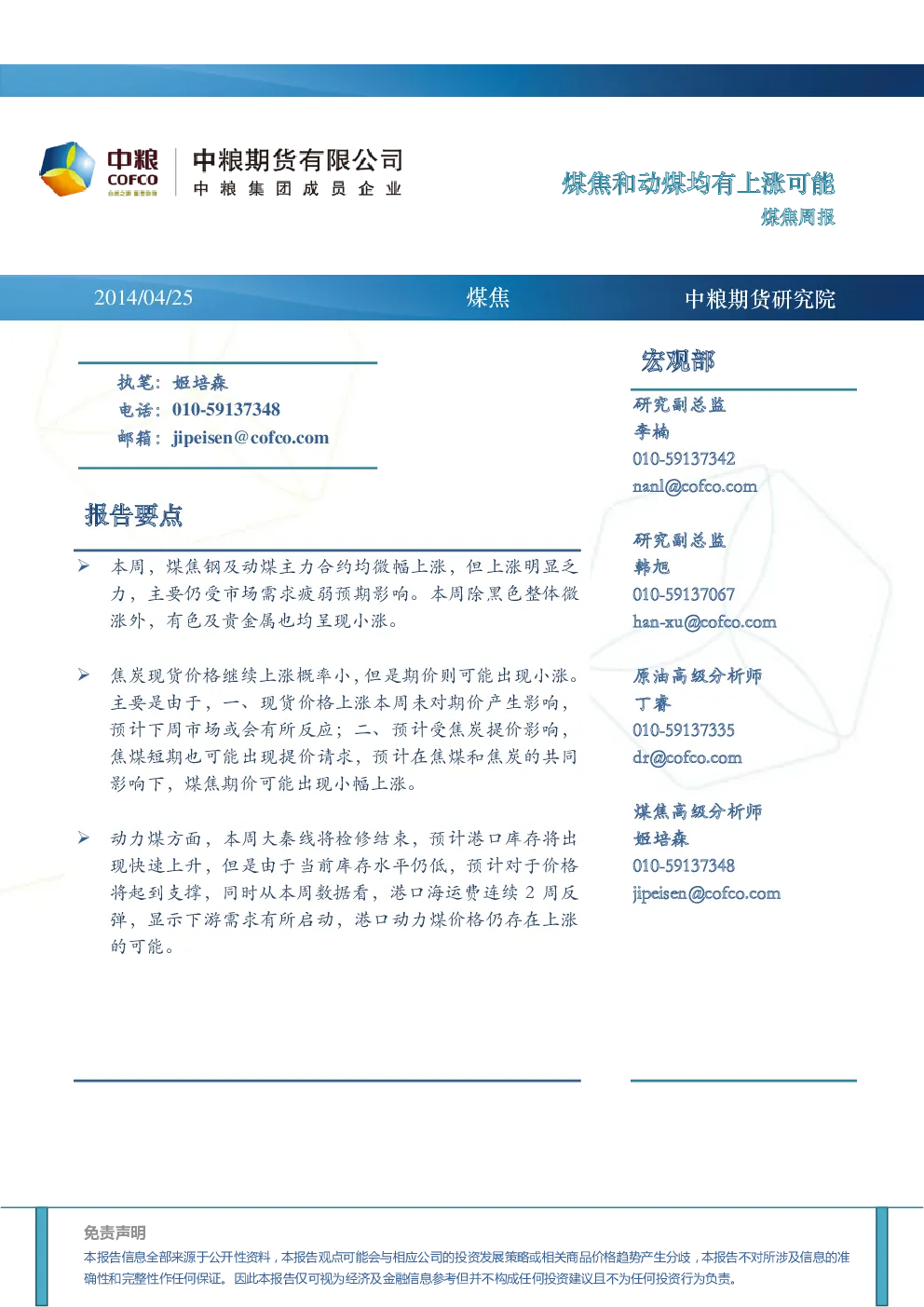Click the text 中粮集团成员企业
The image size is (924, 1307).
tap(298, 189)
